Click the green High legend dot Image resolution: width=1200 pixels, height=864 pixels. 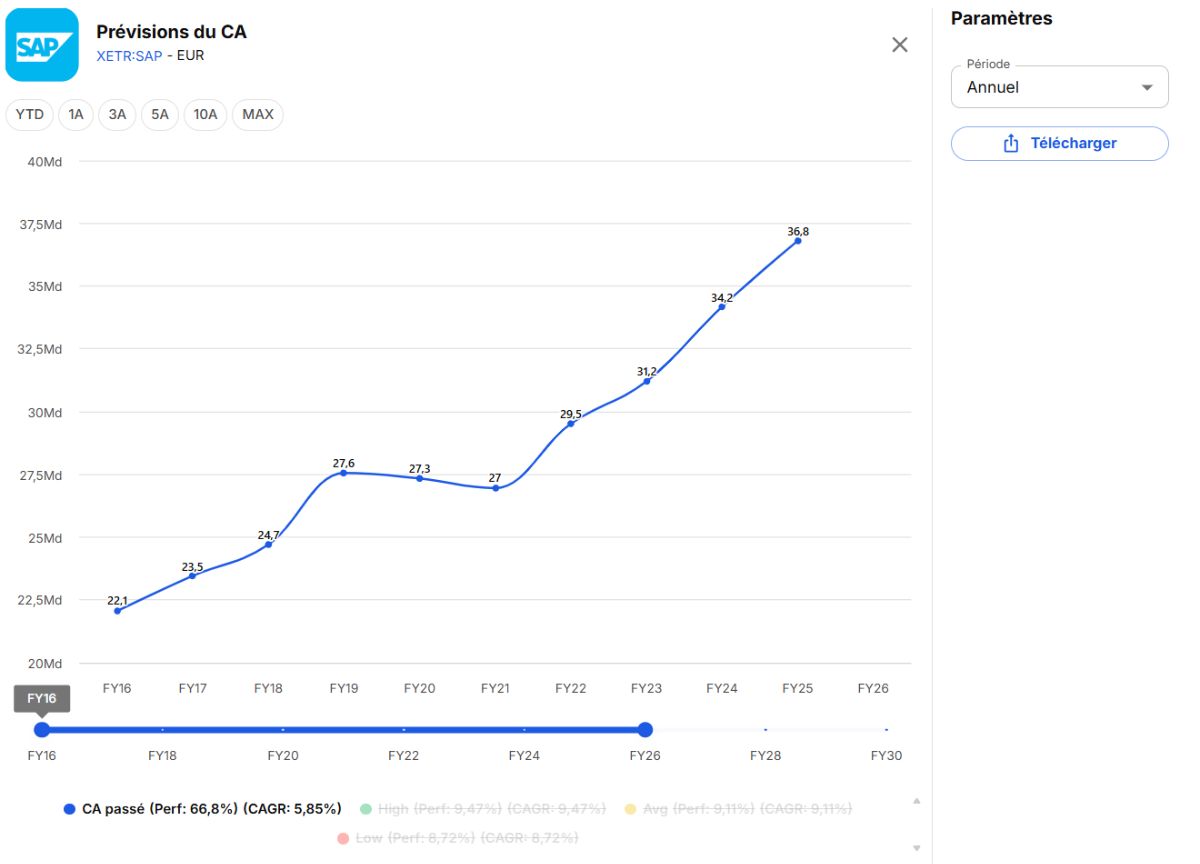point(365,809)
